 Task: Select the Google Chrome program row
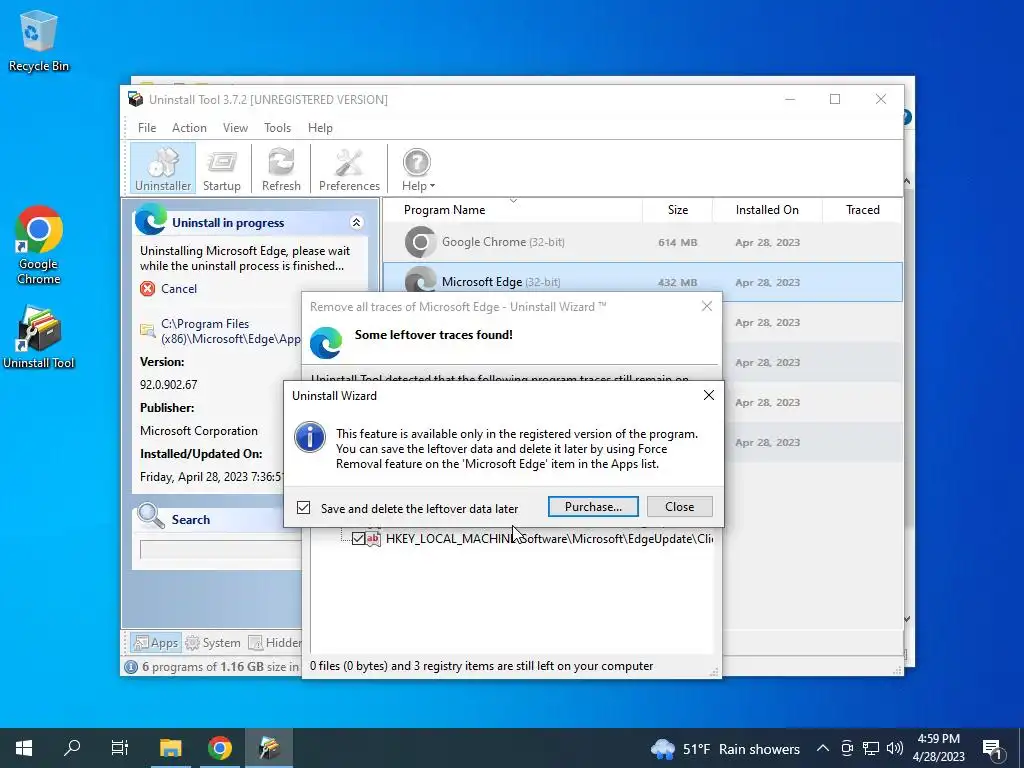tap(642, 242)
